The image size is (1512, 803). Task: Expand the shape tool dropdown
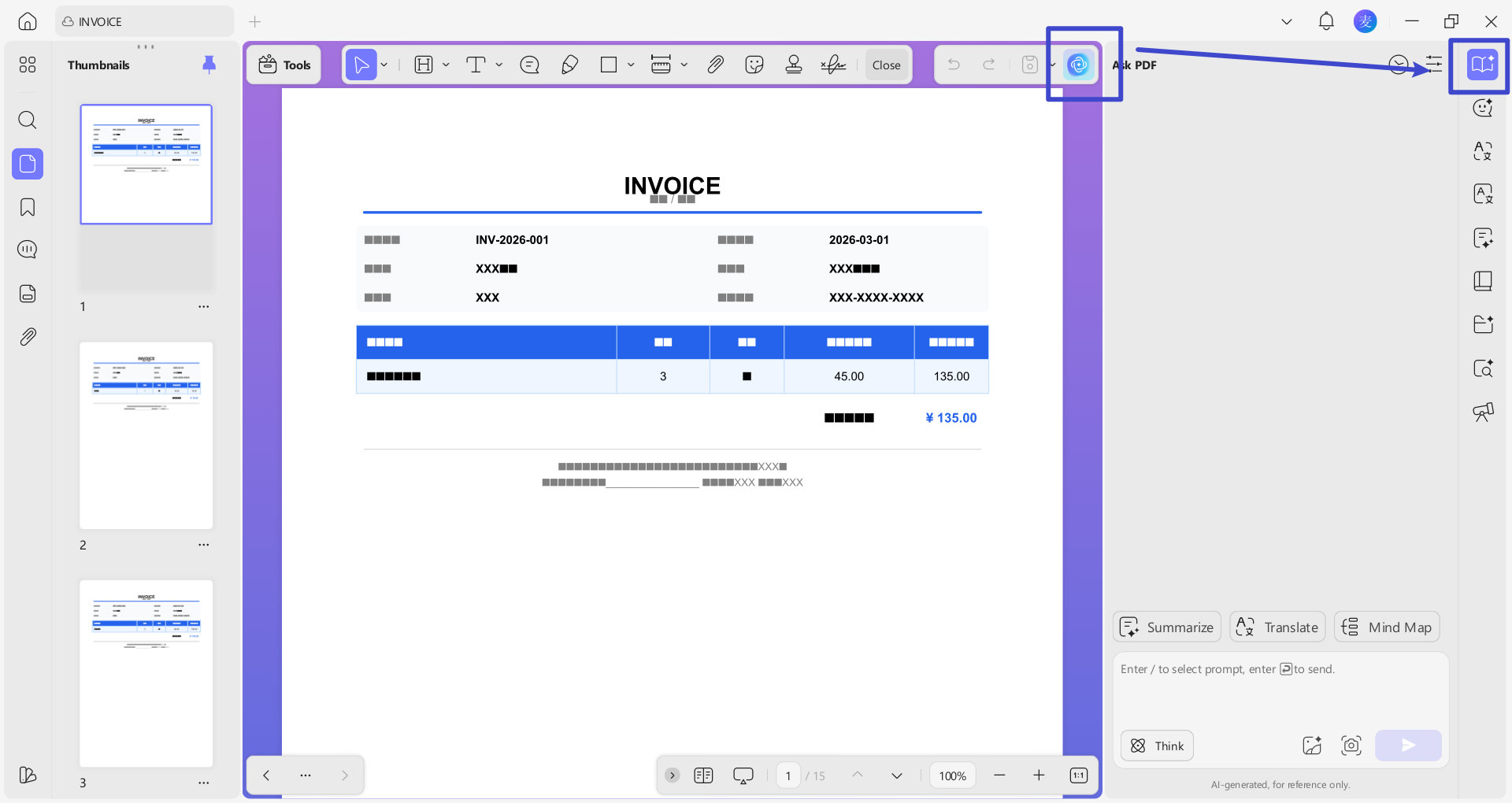pyautogui.click(x=631, y=65)
